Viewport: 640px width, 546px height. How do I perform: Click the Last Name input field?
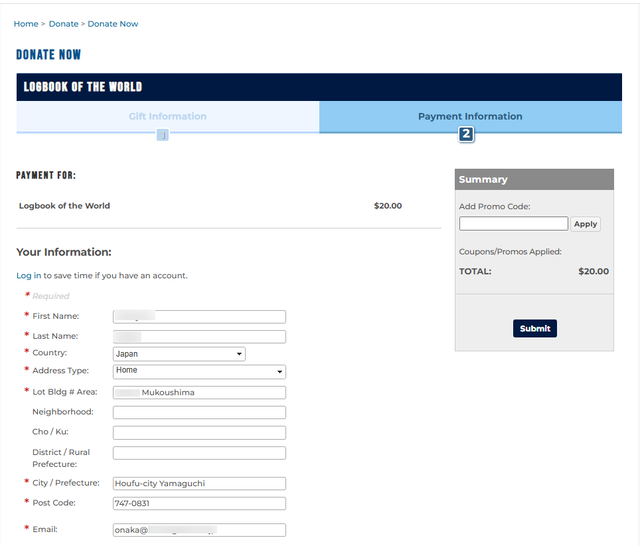(x=199, y=337)
